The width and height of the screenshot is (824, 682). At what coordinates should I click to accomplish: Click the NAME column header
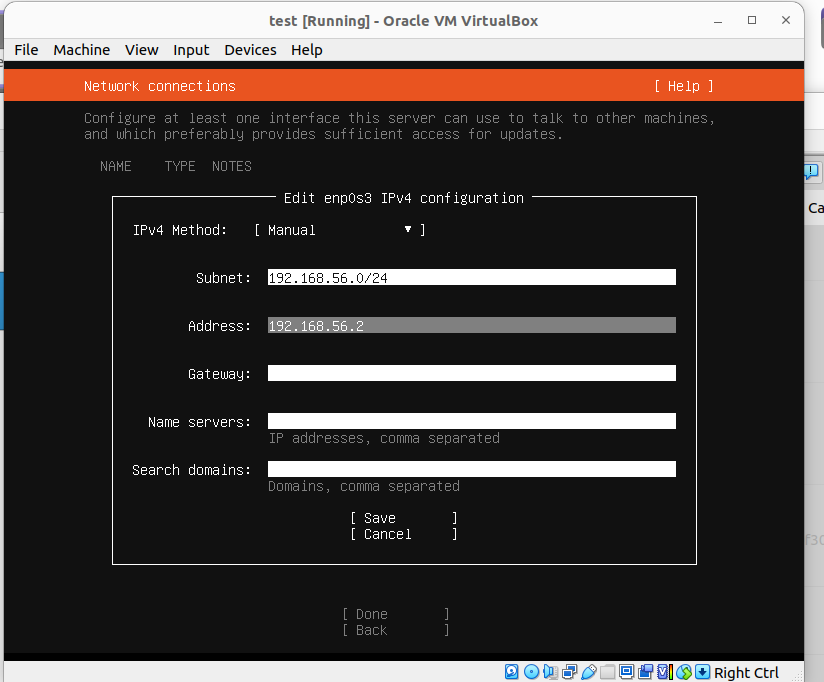pos(116,167)
